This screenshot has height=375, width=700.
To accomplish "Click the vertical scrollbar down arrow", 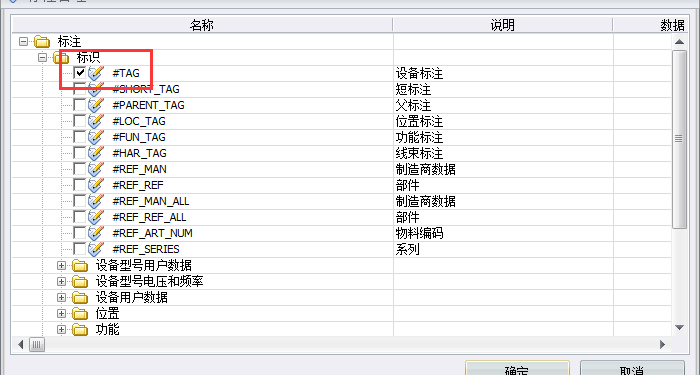I will coord(679,328).
